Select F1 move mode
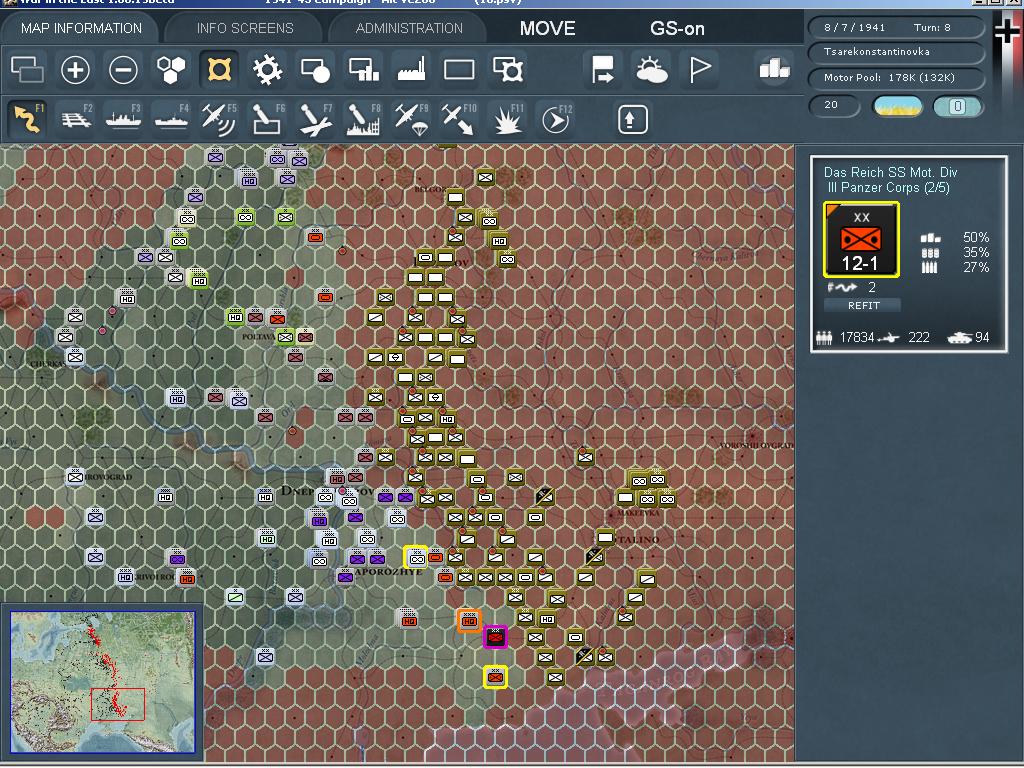This screenshot has width=1024, height=768. click(x=27, y=119)
